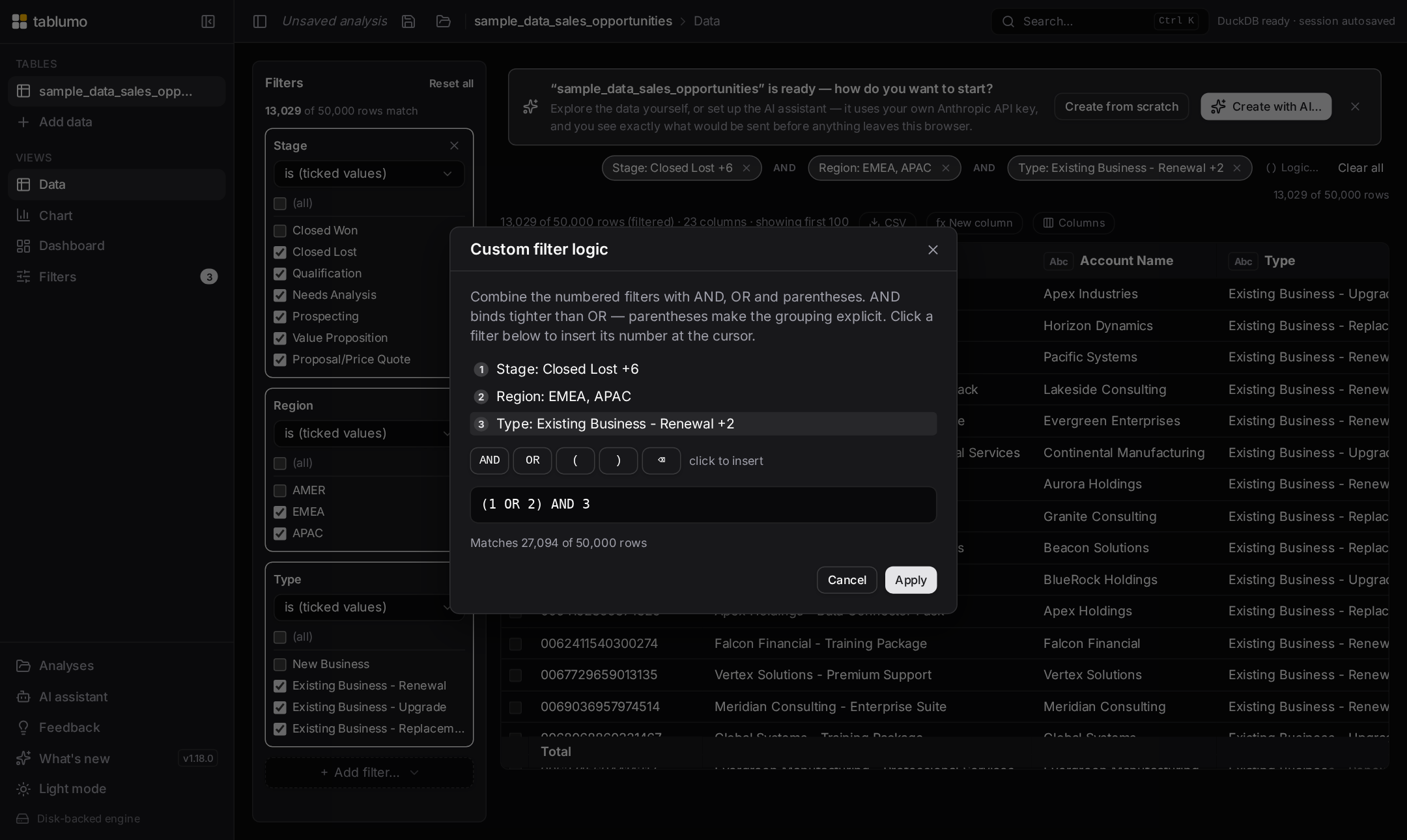Click Clear all filters
The width and height of the screenshot is (1407, 840).
click(1360, 168)
